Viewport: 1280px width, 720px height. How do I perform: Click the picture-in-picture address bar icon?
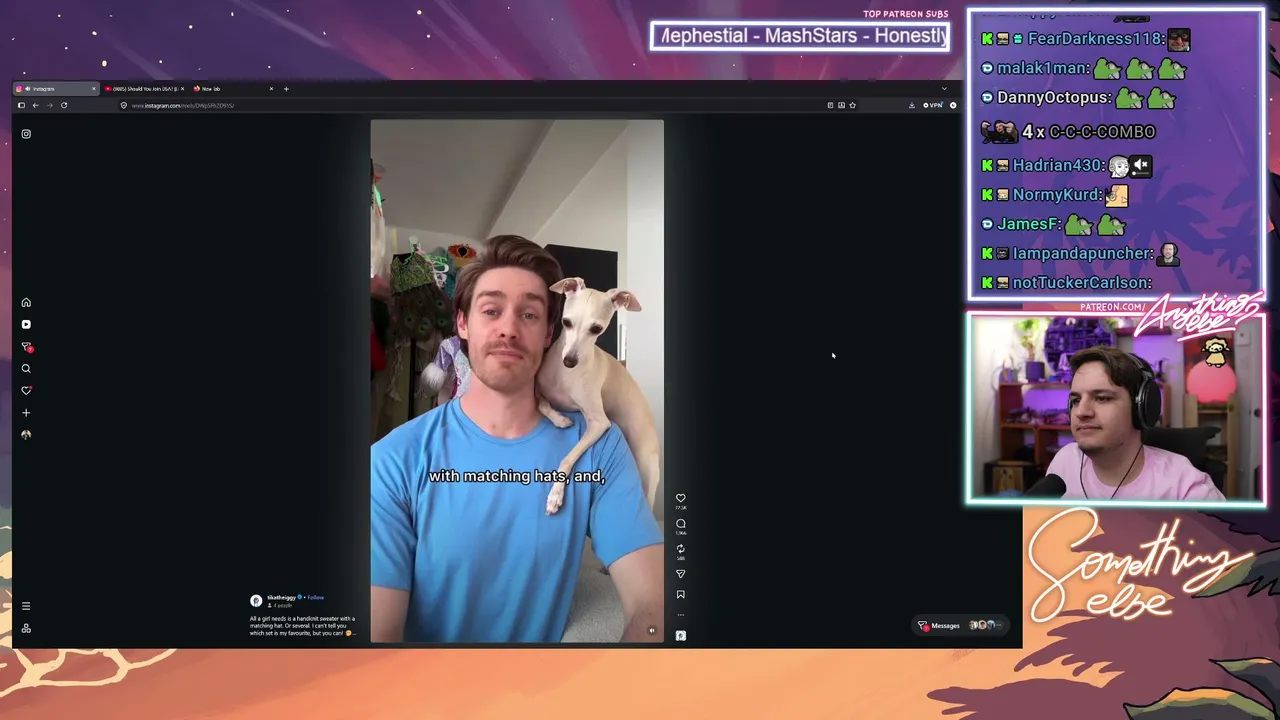click(x=841, y=105)
